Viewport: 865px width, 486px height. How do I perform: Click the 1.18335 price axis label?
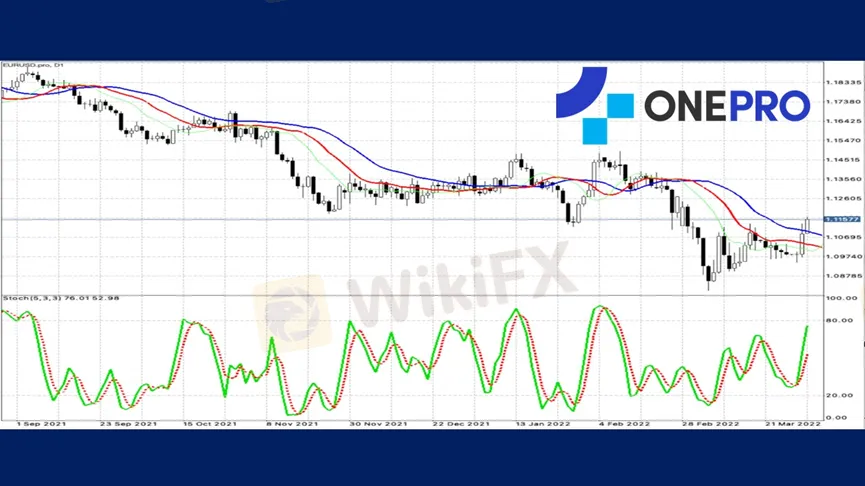tap(843, 82)
